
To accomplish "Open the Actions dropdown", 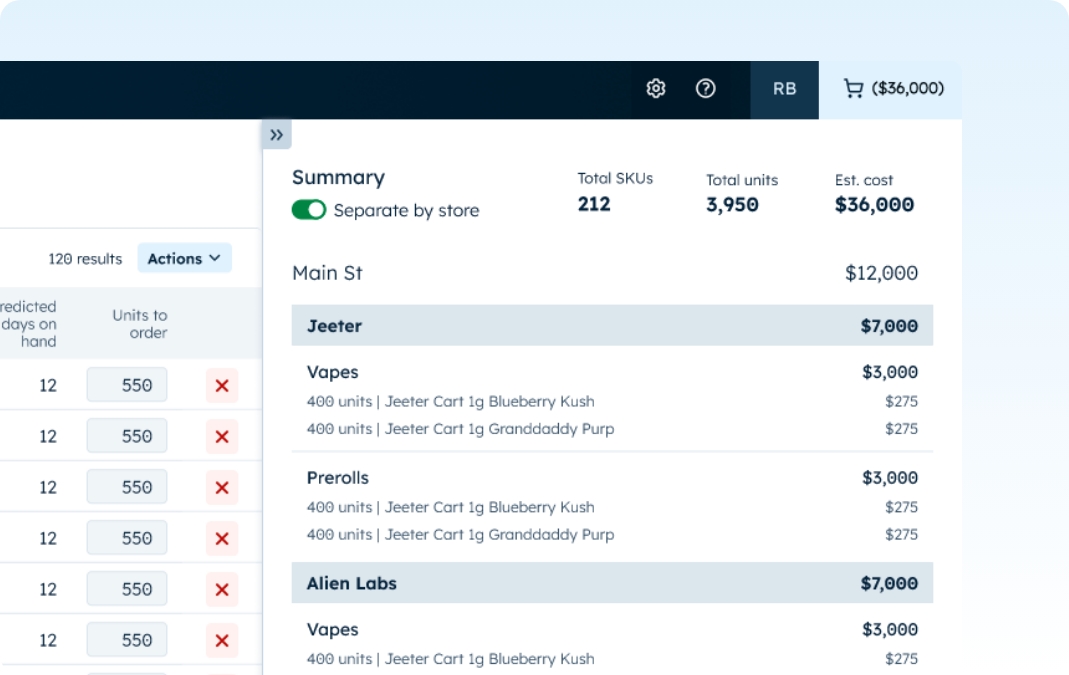I will click(184, 258).
